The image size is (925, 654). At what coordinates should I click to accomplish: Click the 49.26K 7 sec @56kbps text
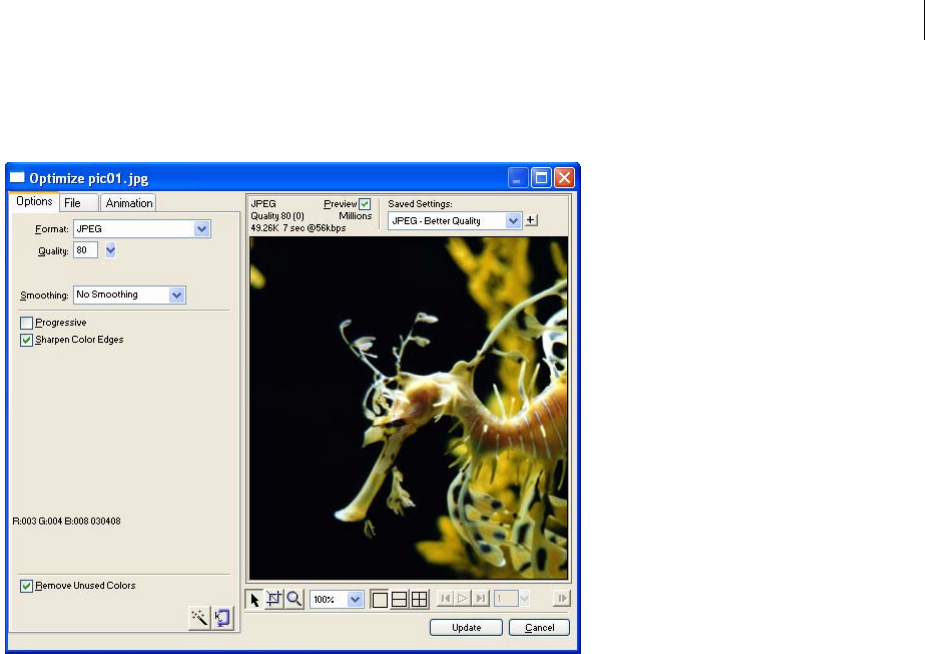pyautogui.click(x=298, y=228)
